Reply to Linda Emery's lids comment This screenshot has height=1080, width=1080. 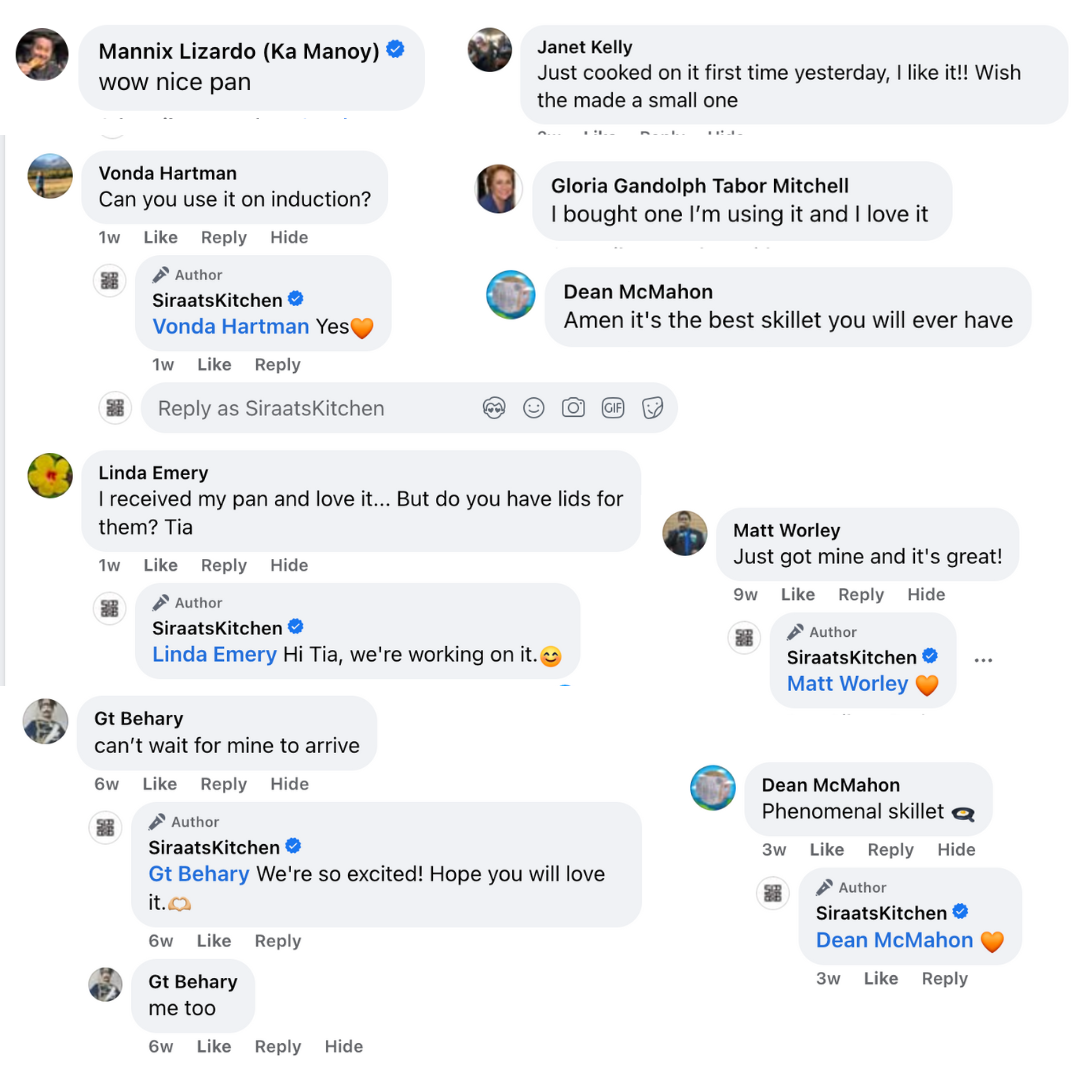(x=223, y=565)
